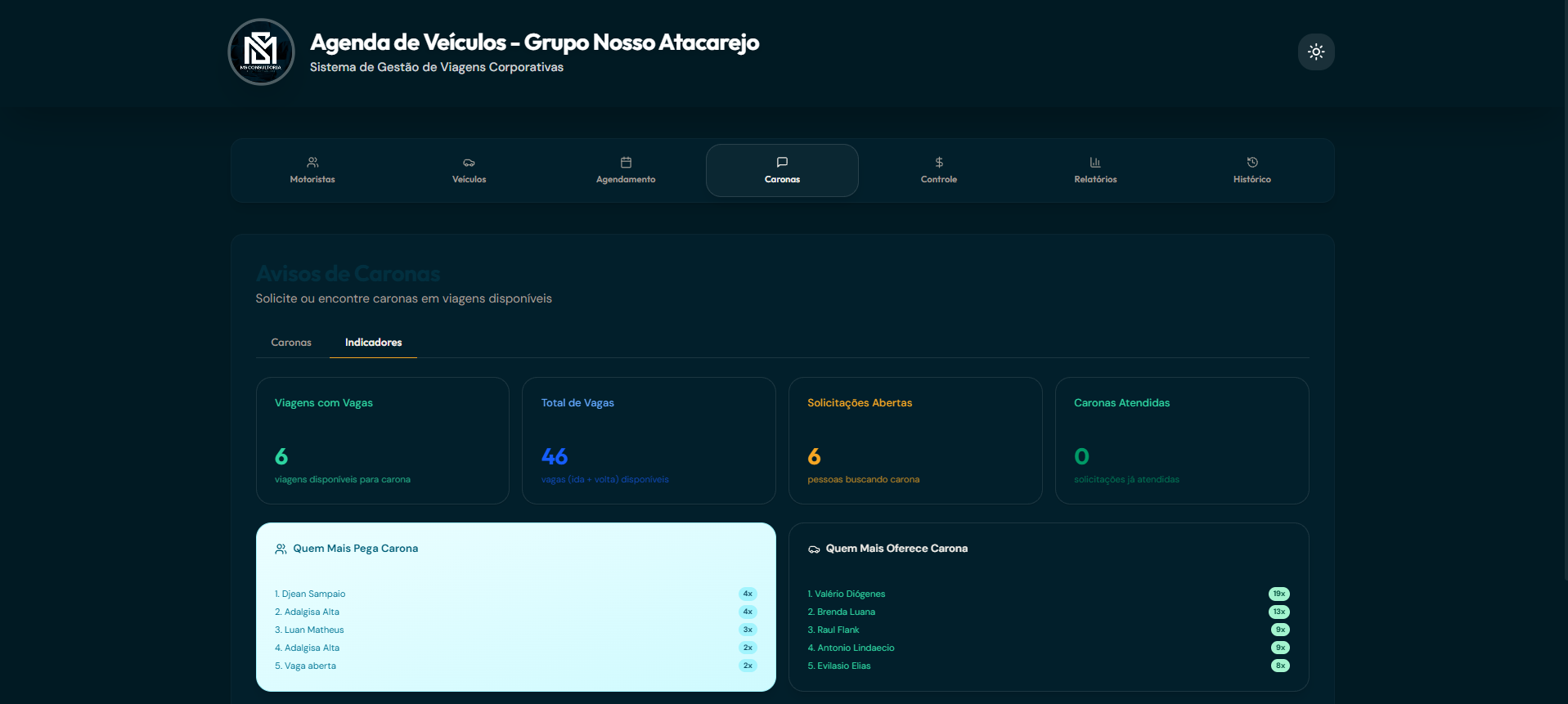This screenshot has height=704, width=1568.
Task: Click the 3x badge for Luan Matheus
Action: tap(748, 630)
